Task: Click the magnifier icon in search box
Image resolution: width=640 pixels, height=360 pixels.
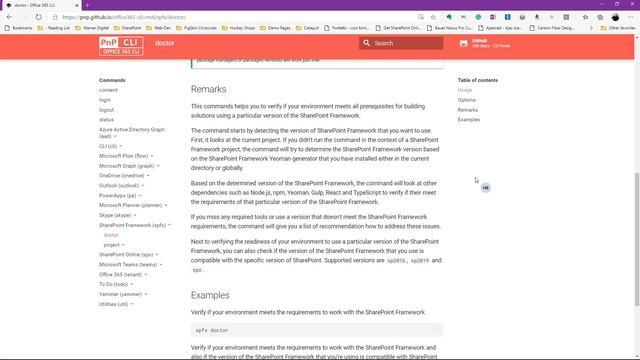Action: (x=367, y=43)
